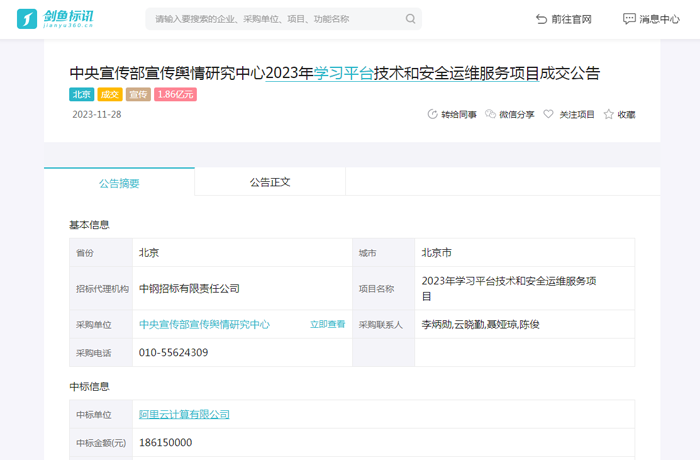Viewport: 700px width, 460px height.
Task: Click the 剑鱼标讯 logo
Action: point(55,19)
